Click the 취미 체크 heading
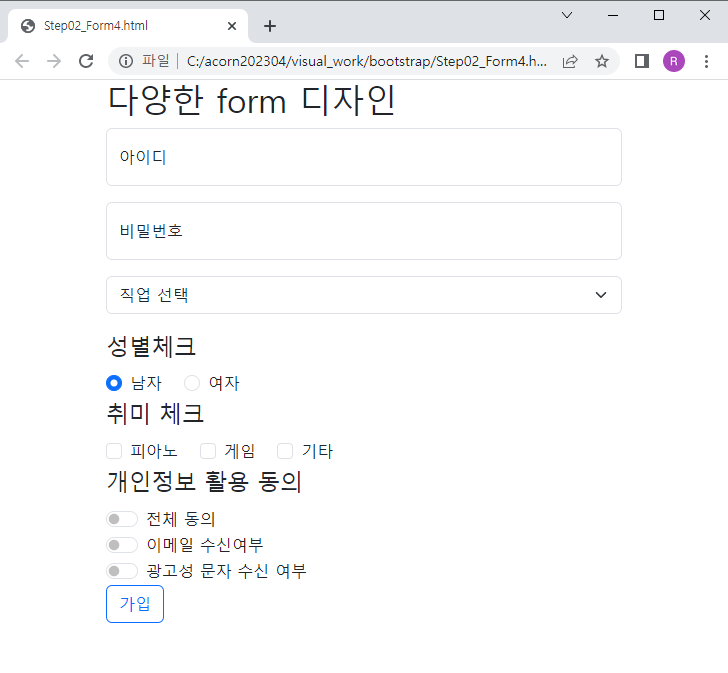This screenshot has width=728, height=673. [x=156, y=414]
